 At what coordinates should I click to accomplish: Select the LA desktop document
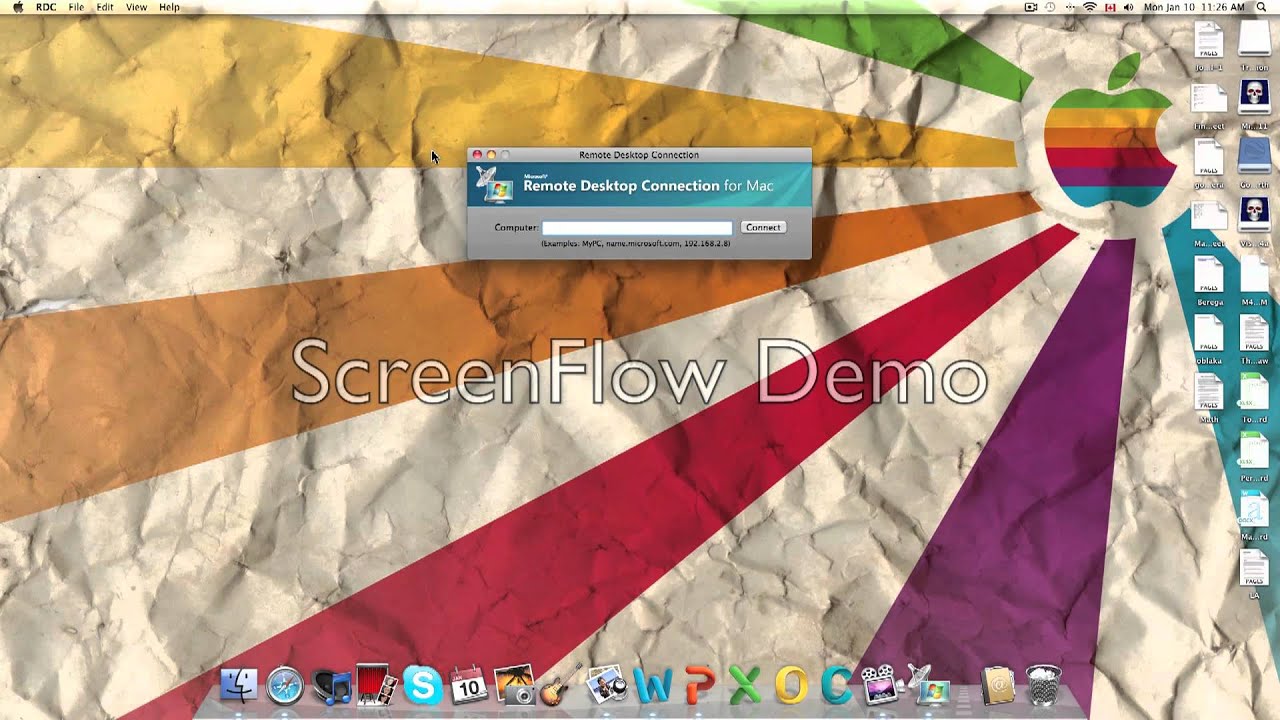click(x=1254, y=575)
